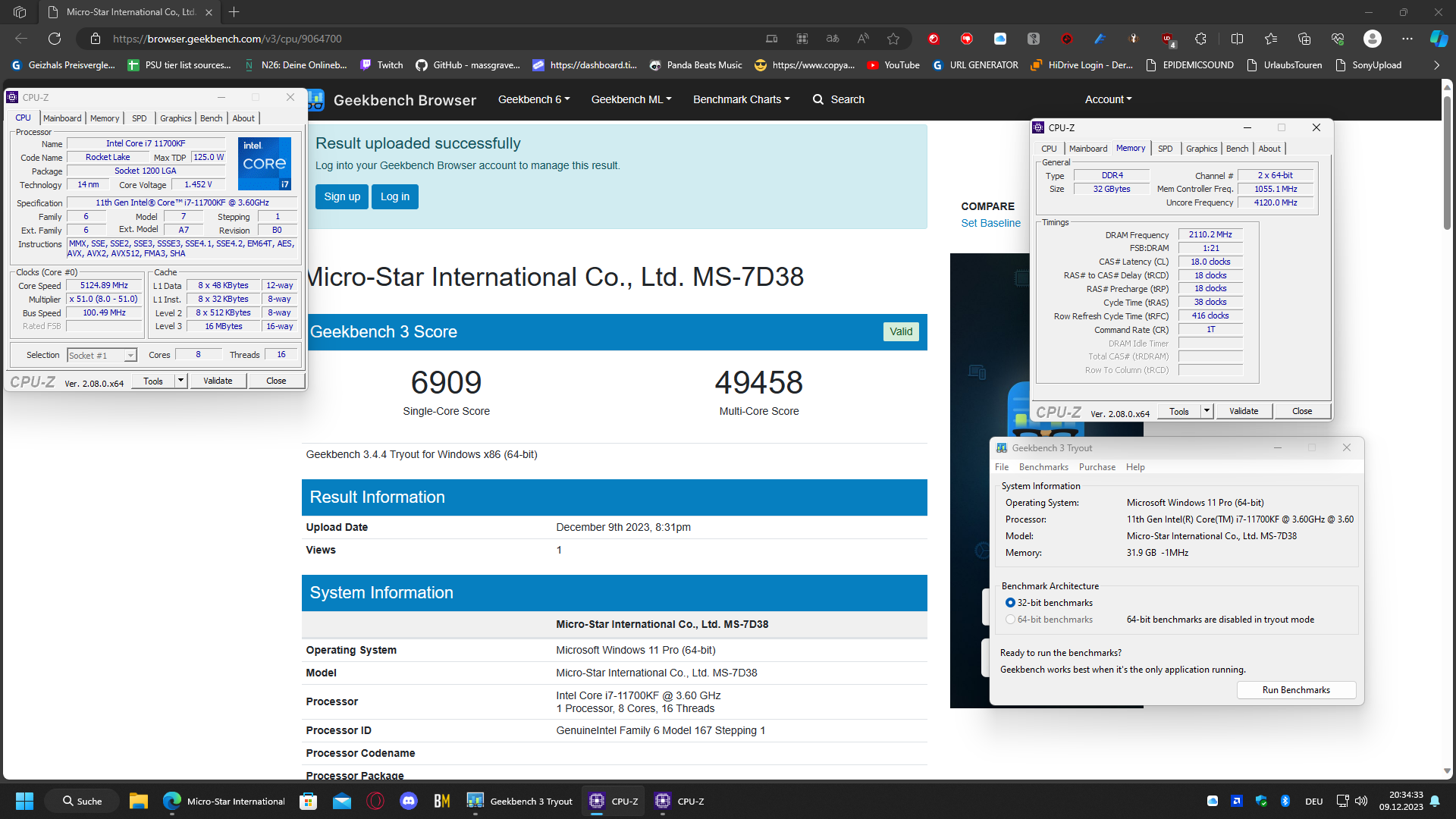1456x819 pixels.
Task: Open YouTube bookmark
Action: coord(893,65)
